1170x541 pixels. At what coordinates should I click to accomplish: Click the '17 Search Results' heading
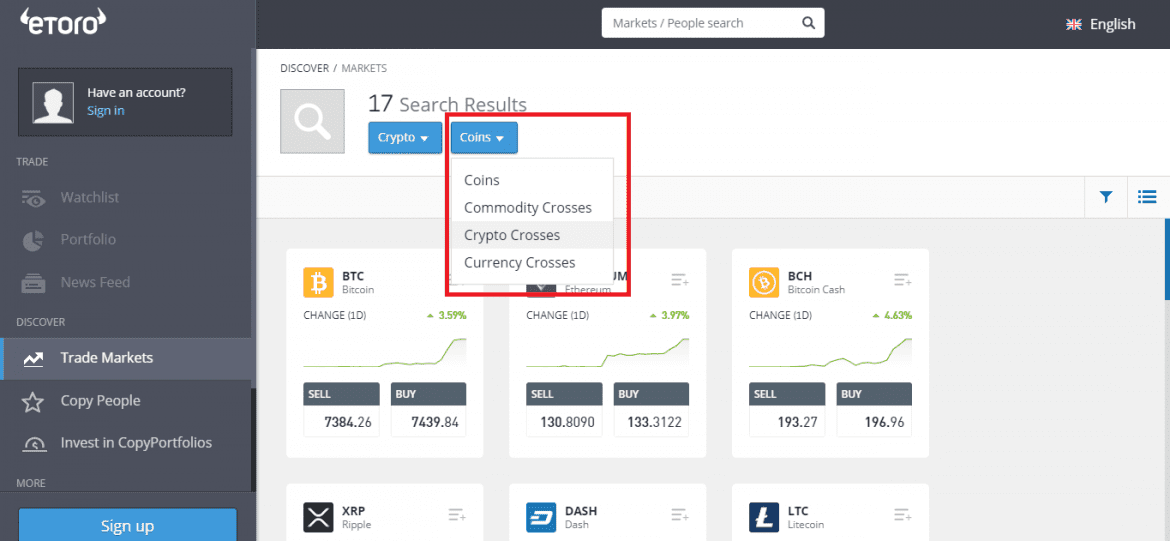447,104
